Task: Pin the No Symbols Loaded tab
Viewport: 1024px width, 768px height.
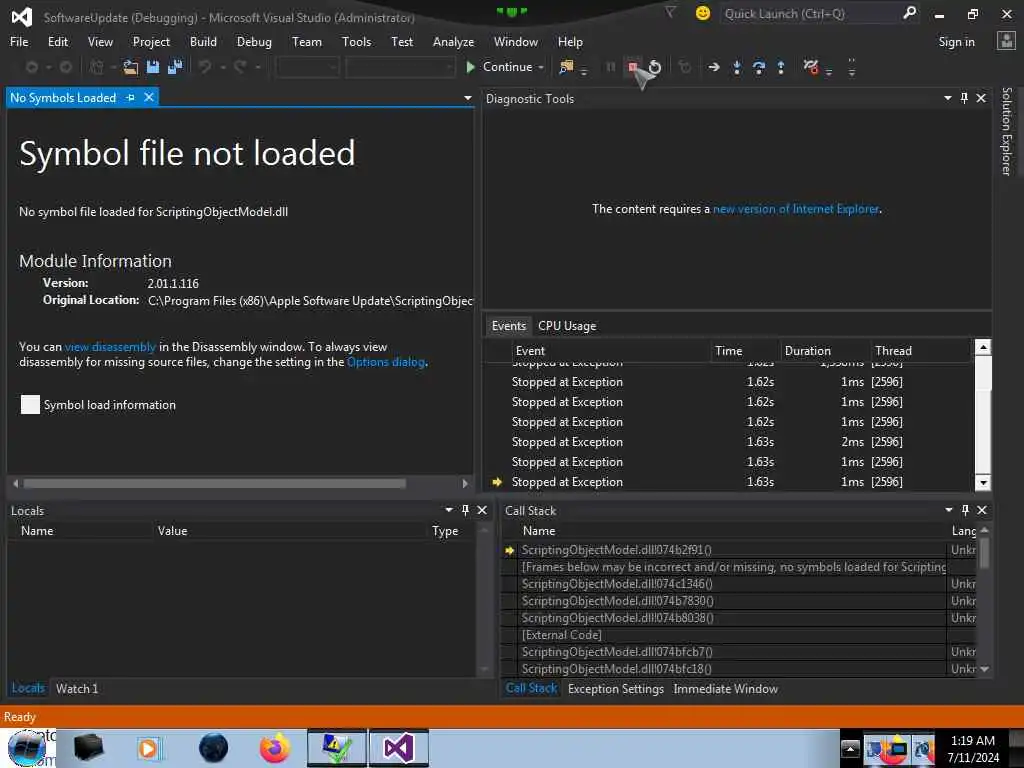Action: click(x=131, y=97)
